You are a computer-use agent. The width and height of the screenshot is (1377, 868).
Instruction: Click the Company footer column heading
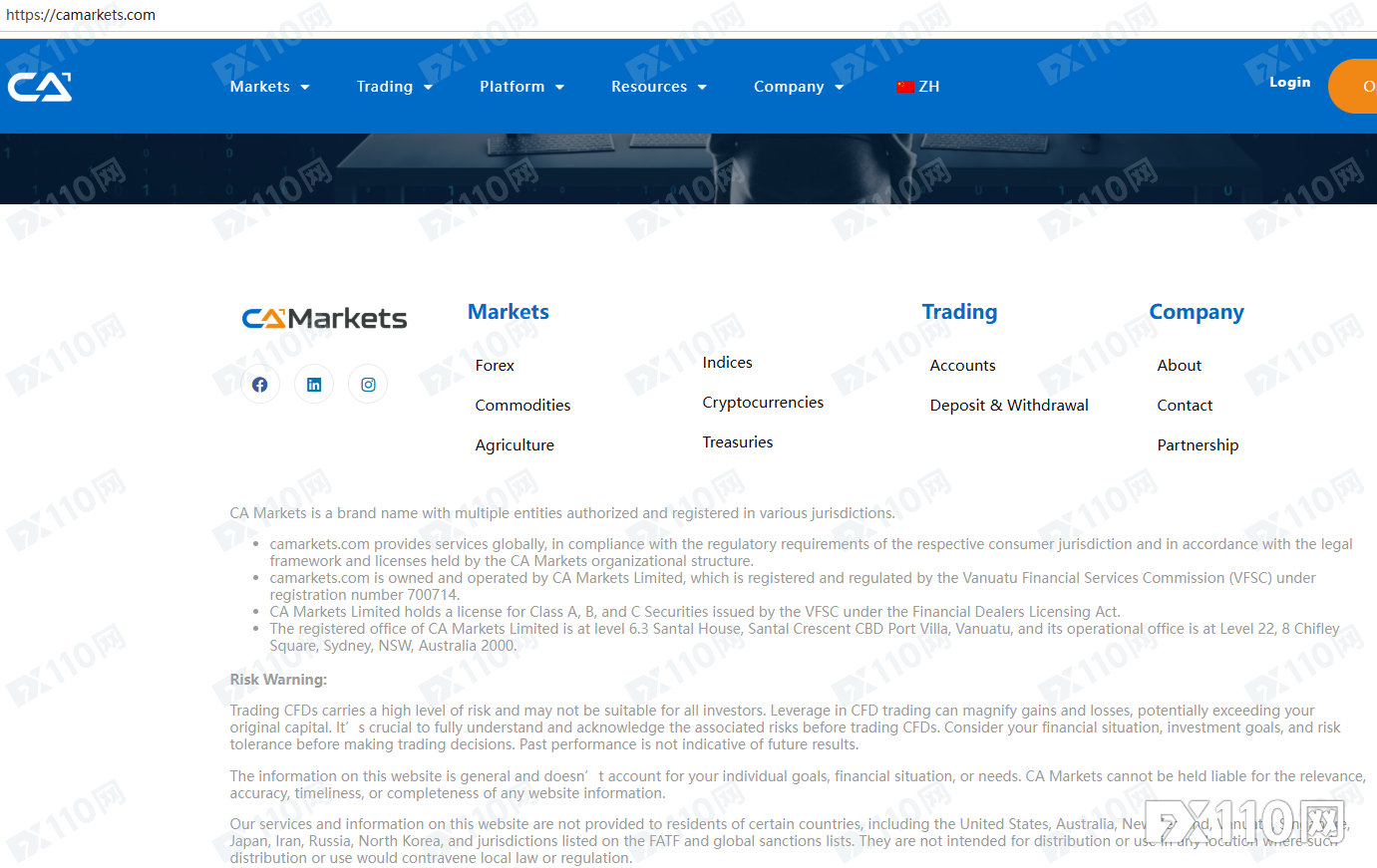coord(1197,313)
